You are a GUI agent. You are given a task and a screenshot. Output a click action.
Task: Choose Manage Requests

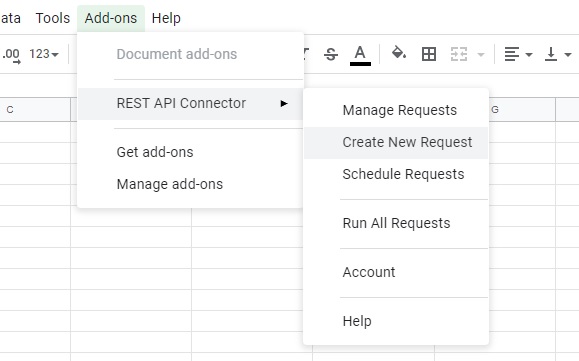tap(396, 110)
